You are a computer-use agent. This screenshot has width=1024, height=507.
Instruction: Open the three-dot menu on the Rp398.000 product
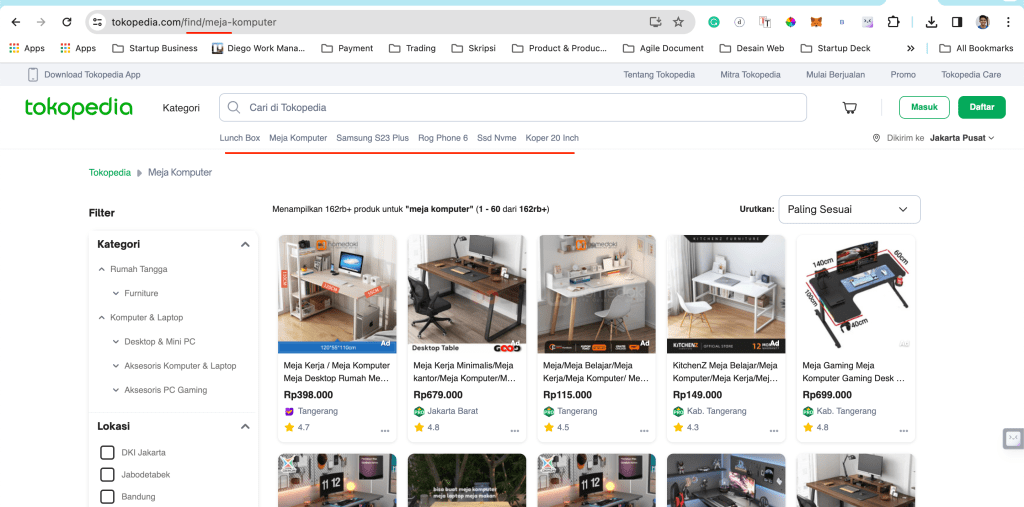[385, 431]
